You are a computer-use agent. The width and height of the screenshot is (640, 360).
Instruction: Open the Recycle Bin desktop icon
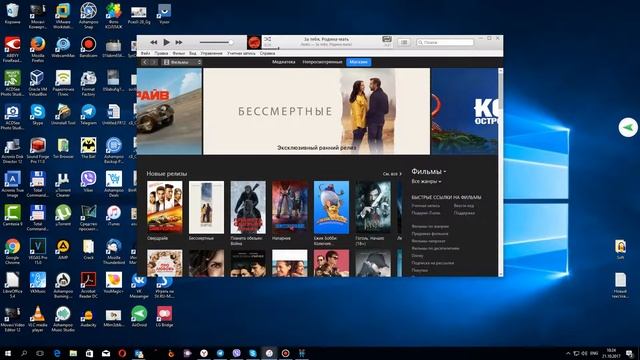pos(12,13)
